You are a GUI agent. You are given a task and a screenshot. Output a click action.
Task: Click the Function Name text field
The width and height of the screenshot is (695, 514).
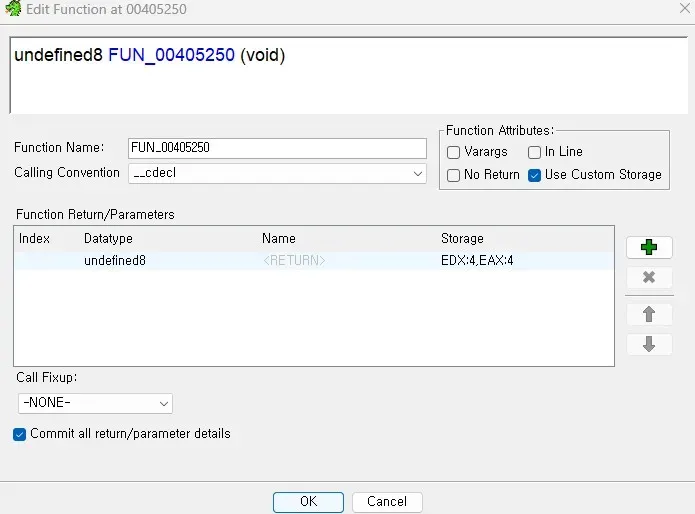[x=277, y=148]
